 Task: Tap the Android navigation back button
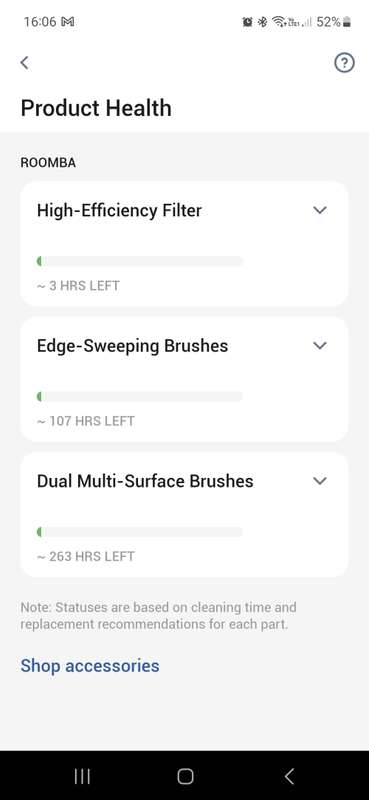tap(289, 776)
